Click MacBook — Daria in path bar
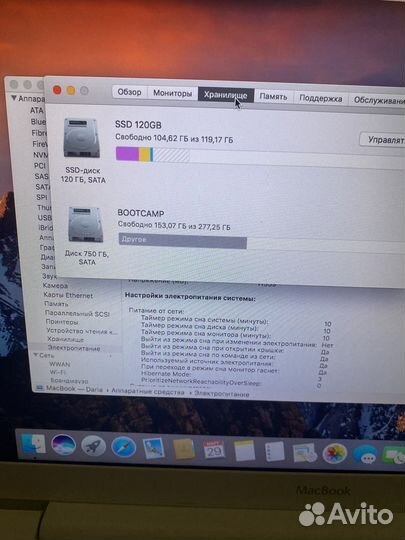Viewport: 405px width, 540px height. [74, 389]
